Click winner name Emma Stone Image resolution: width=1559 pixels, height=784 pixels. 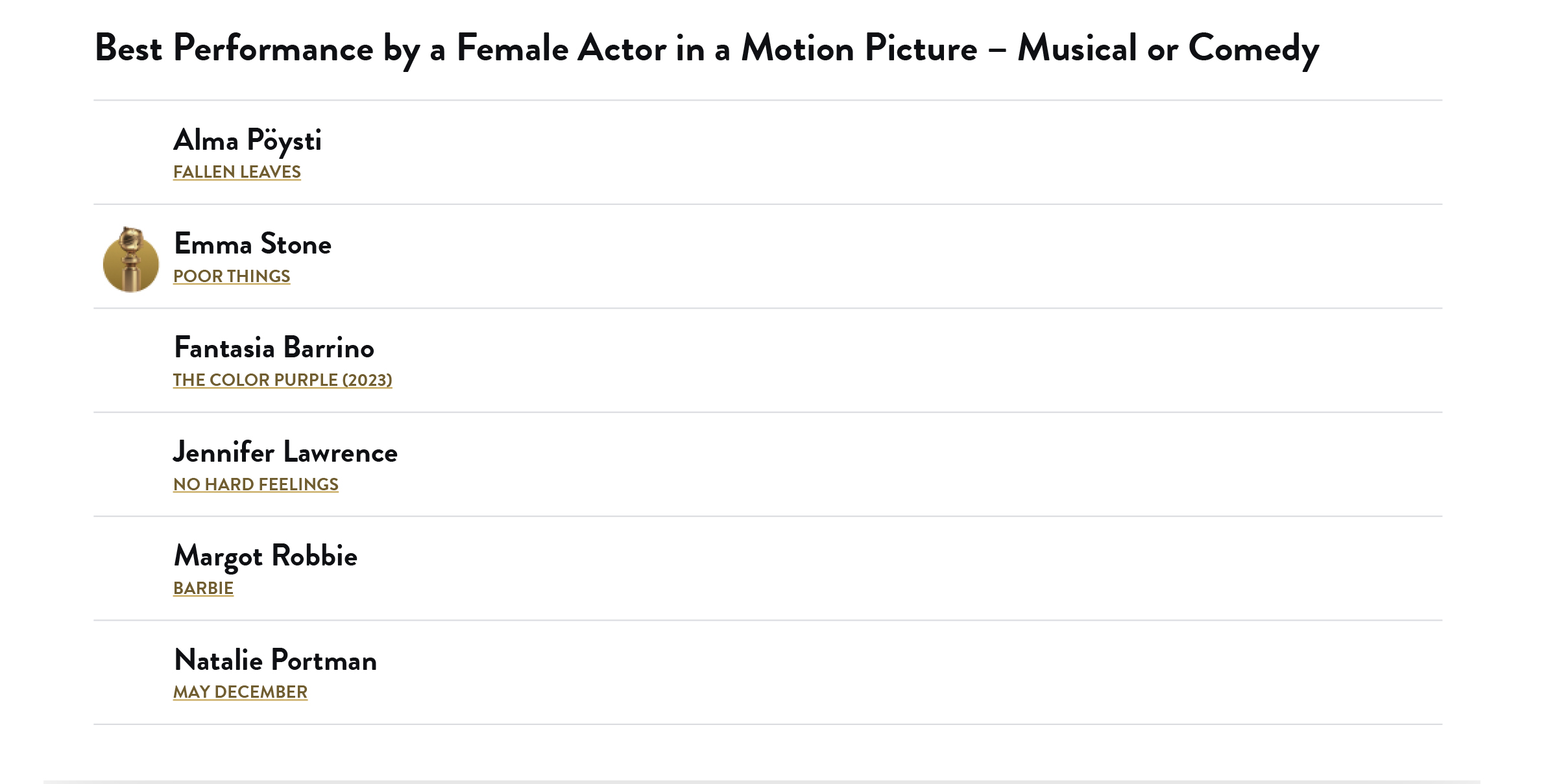(252, 244)
